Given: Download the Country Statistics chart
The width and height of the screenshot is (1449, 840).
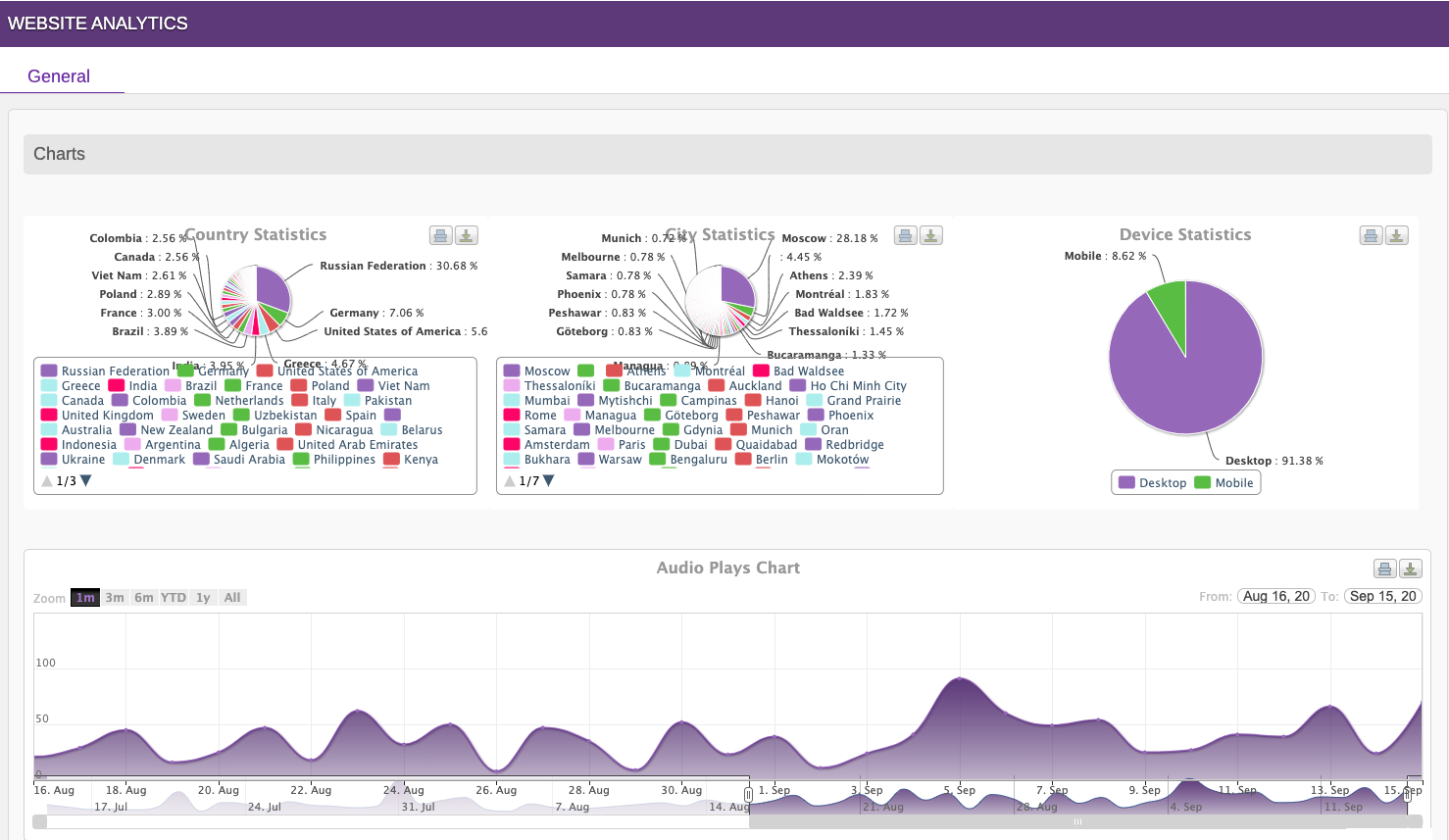Looking at the screenshot, I should coord(467,235).
